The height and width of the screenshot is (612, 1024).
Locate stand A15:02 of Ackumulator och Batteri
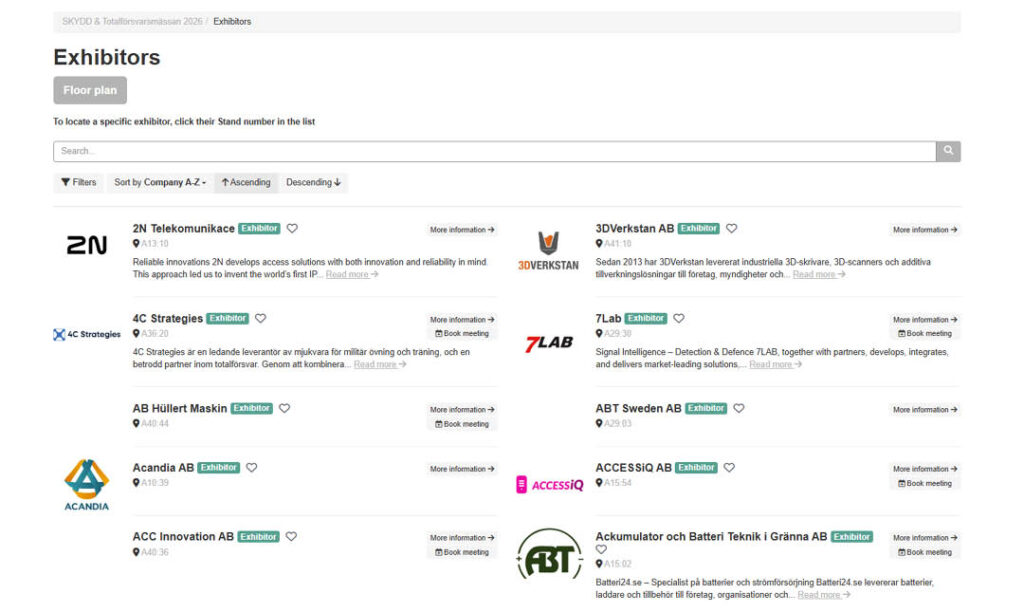[x=618, y=564]
